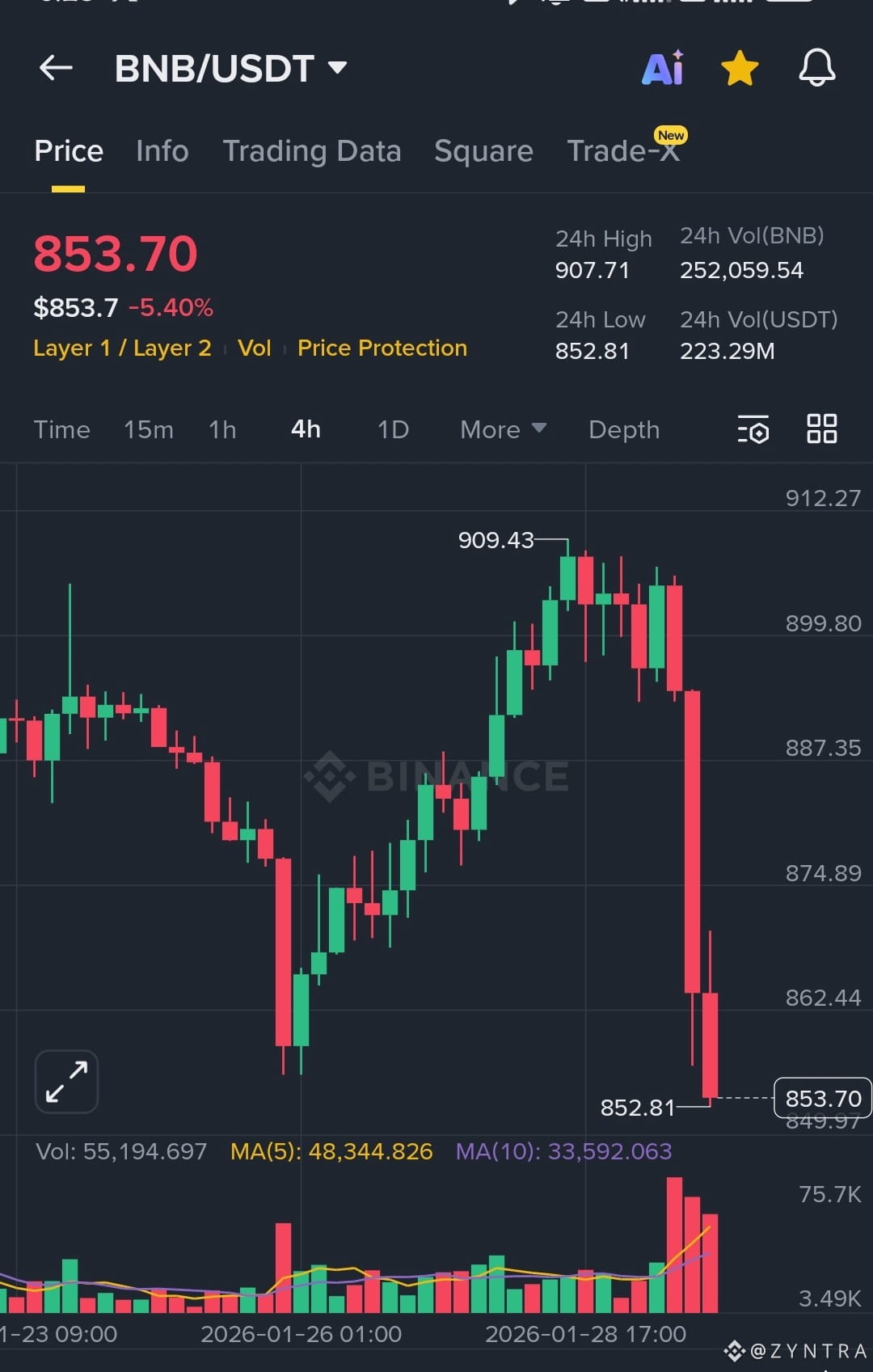873x1372 pixels.
Task: Toggle the Vol indicator label
Action: pyautogui.click(x=253, y=348)
